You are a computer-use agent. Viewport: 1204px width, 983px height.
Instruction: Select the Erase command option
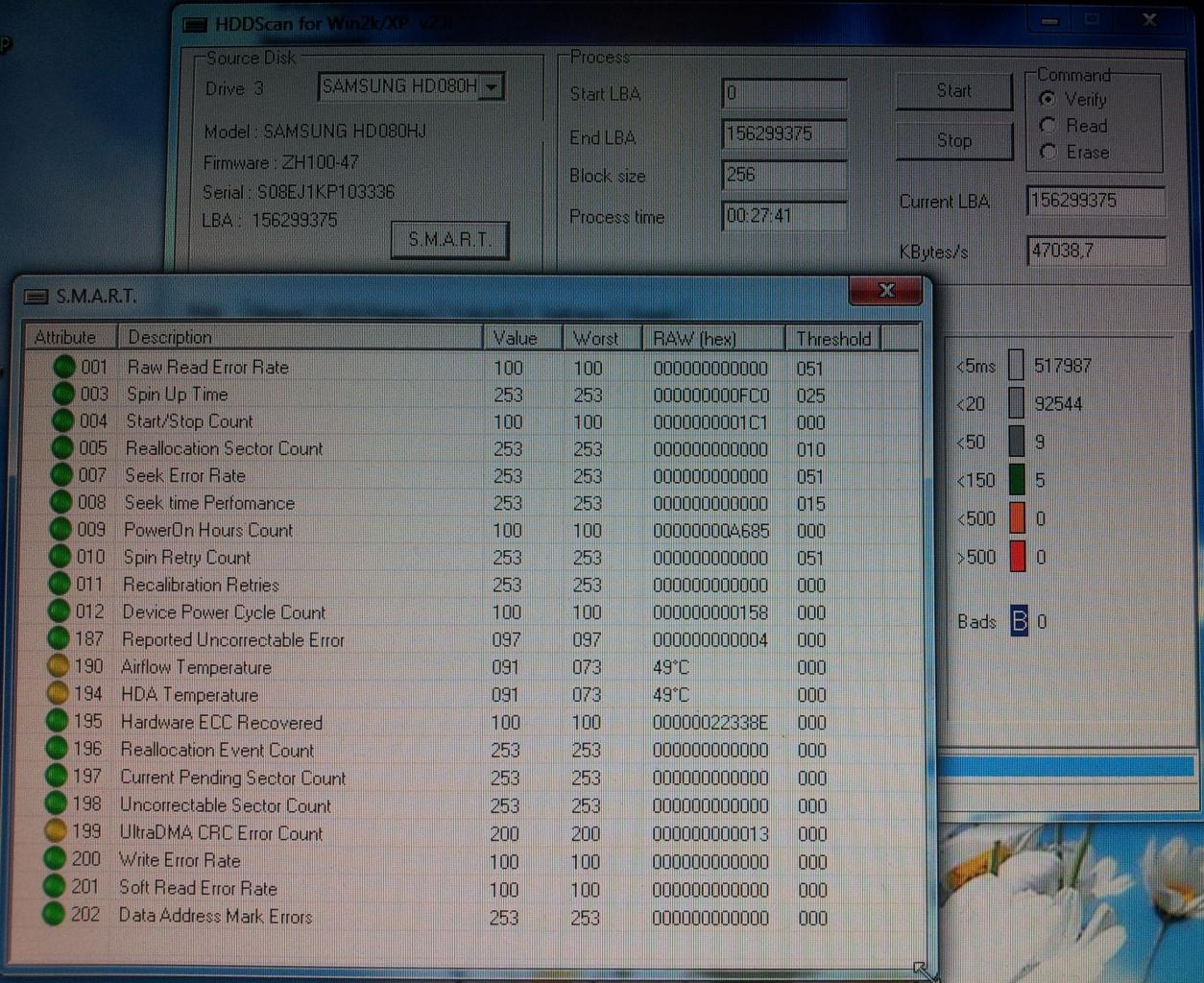pyautogui.click(x=1047, y=152)
